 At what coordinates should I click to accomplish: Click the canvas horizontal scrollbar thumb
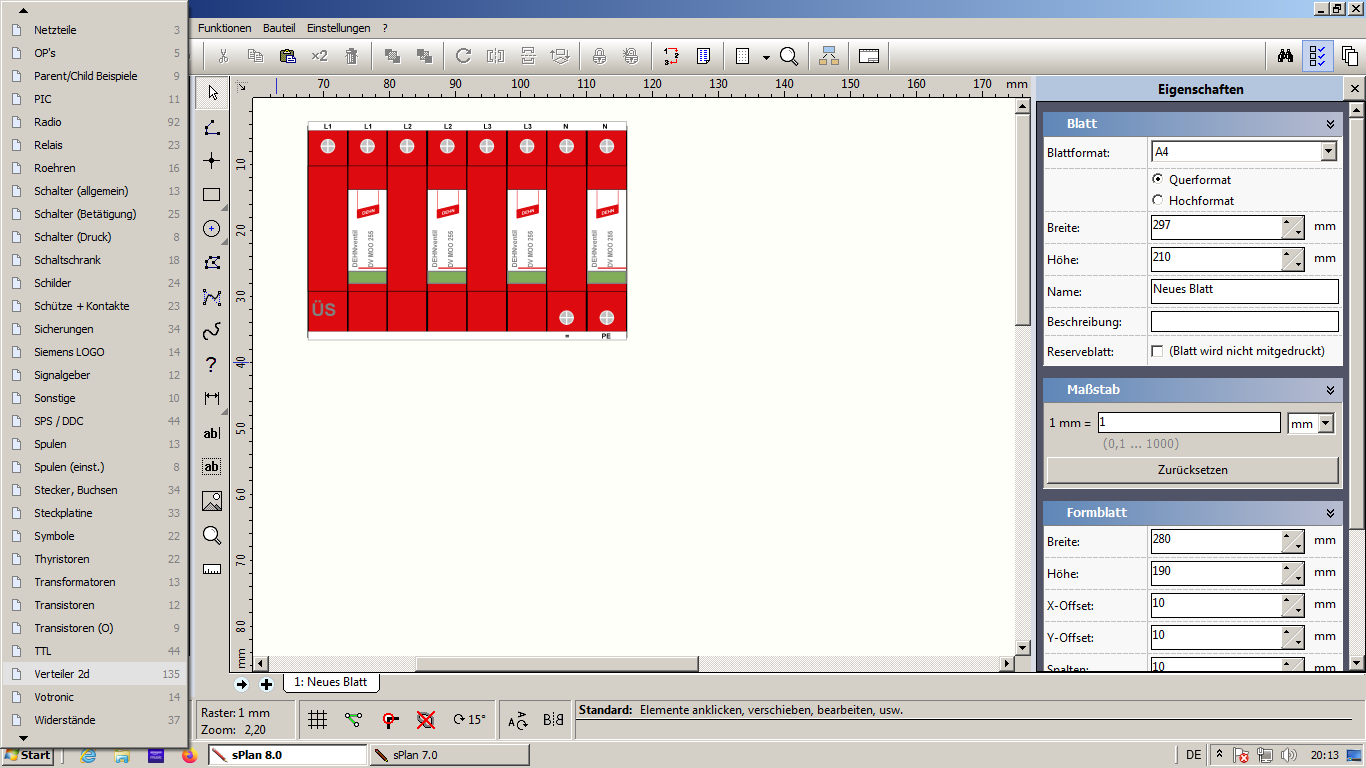557,663
